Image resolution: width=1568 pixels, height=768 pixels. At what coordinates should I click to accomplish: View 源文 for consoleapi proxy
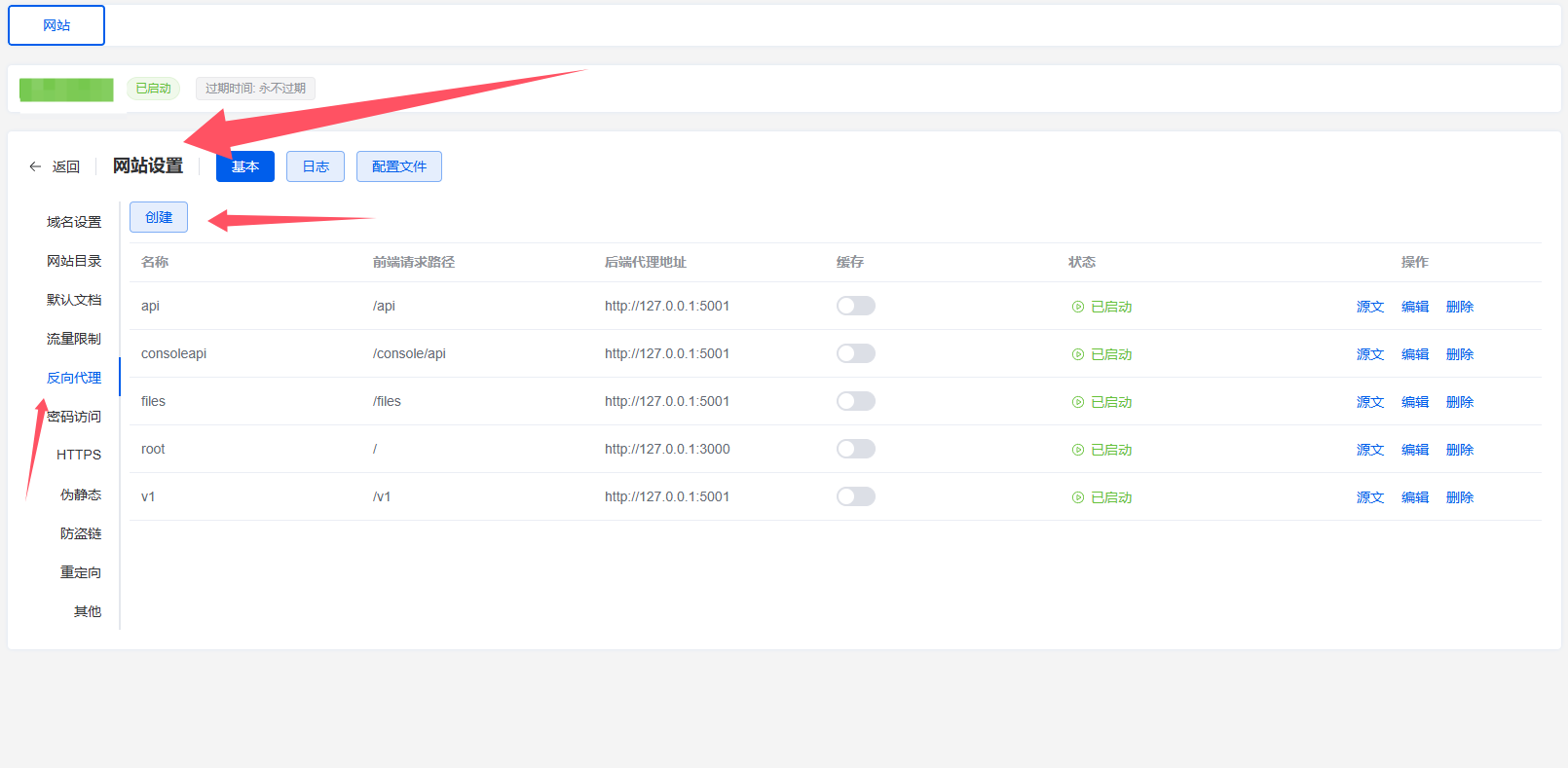(1369, 354)
